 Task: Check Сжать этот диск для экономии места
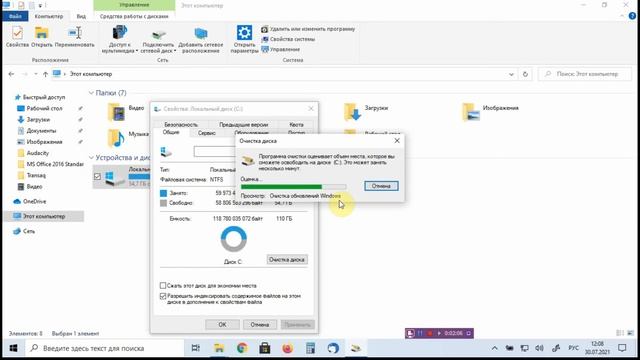[163, 285]
